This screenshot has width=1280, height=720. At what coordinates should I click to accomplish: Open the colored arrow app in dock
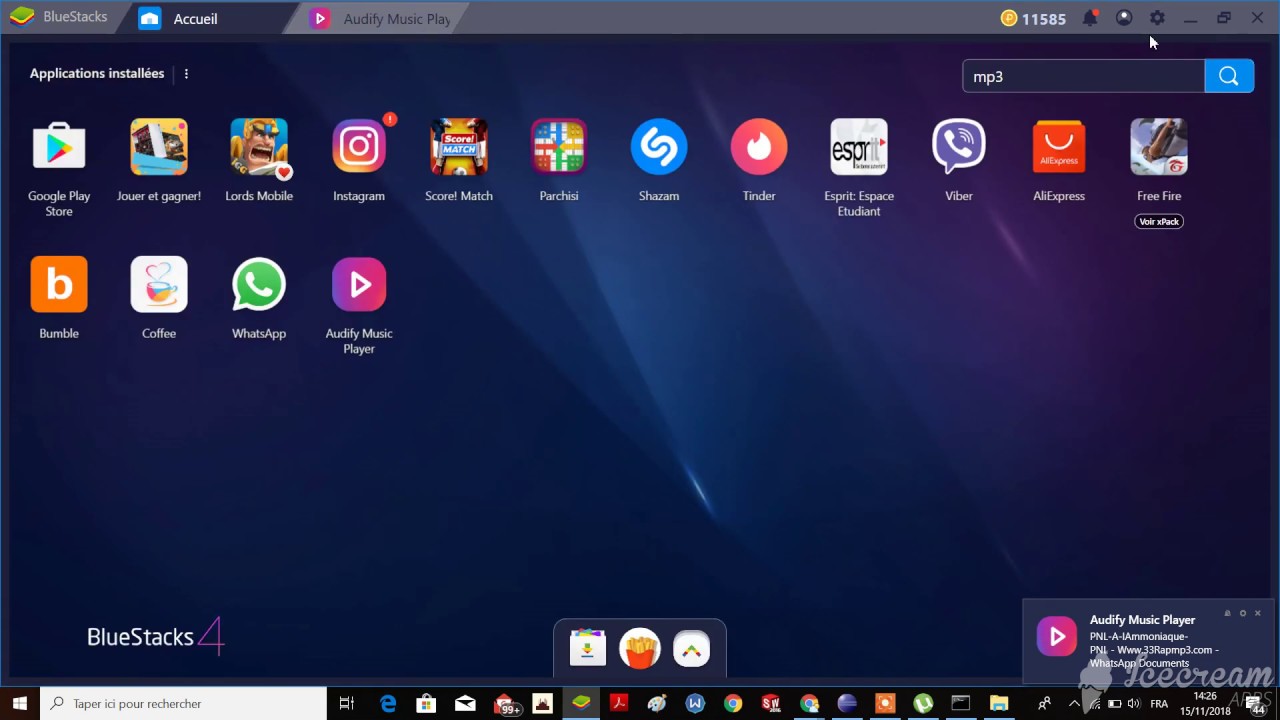(x=691, y=648)
